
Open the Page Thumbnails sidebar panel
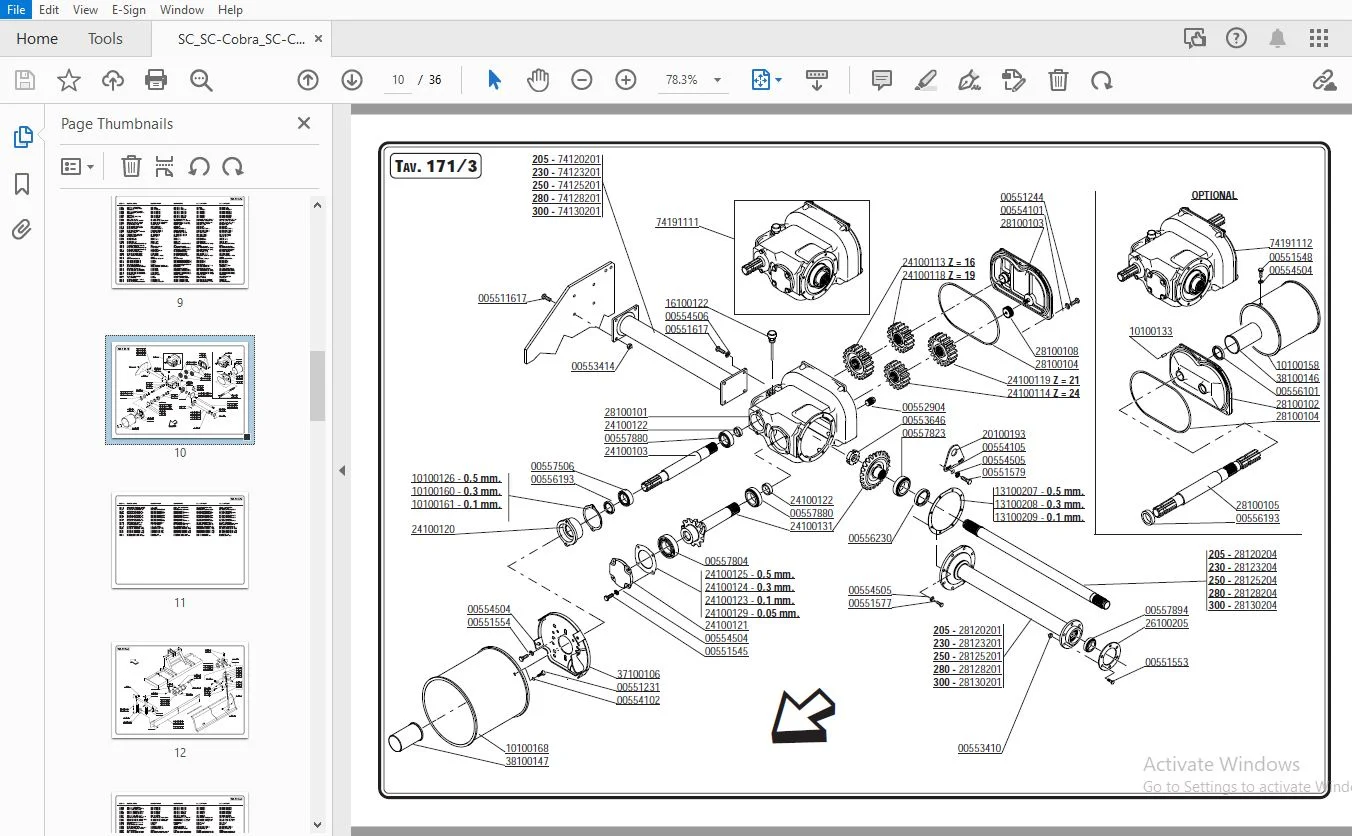(x=23, y=137)
